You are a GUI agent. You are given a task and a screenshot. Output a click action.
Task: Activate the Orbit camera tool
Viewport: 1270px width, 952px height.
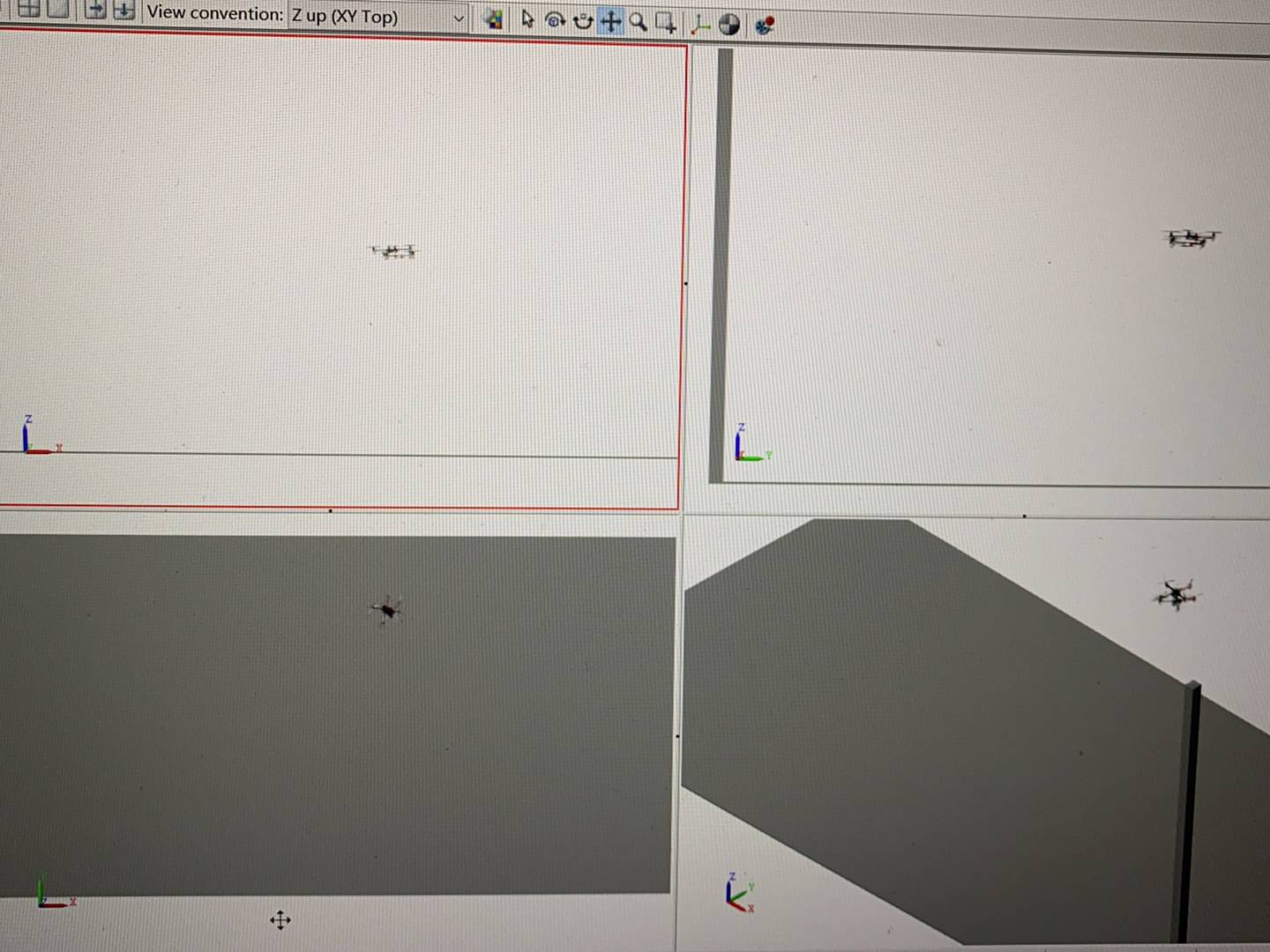pyautogui.click(x=556, y=20)
